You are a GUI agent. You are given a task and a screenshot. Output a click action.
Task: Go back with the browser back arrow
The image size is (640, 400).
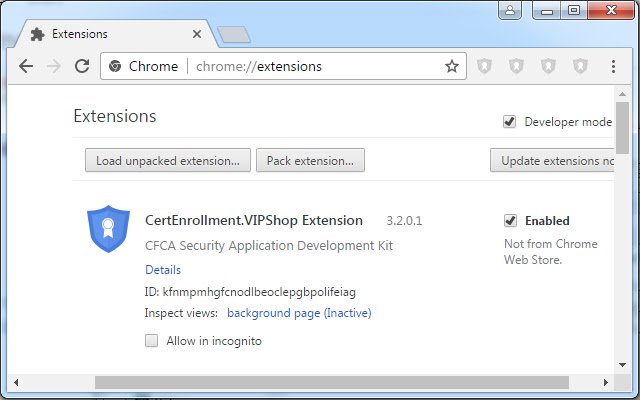(x=26, y=66)
